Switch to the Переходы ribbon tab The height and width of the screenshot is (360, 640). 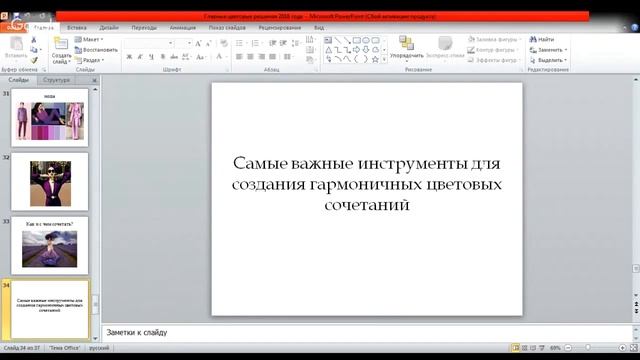(x=144, y=28)
